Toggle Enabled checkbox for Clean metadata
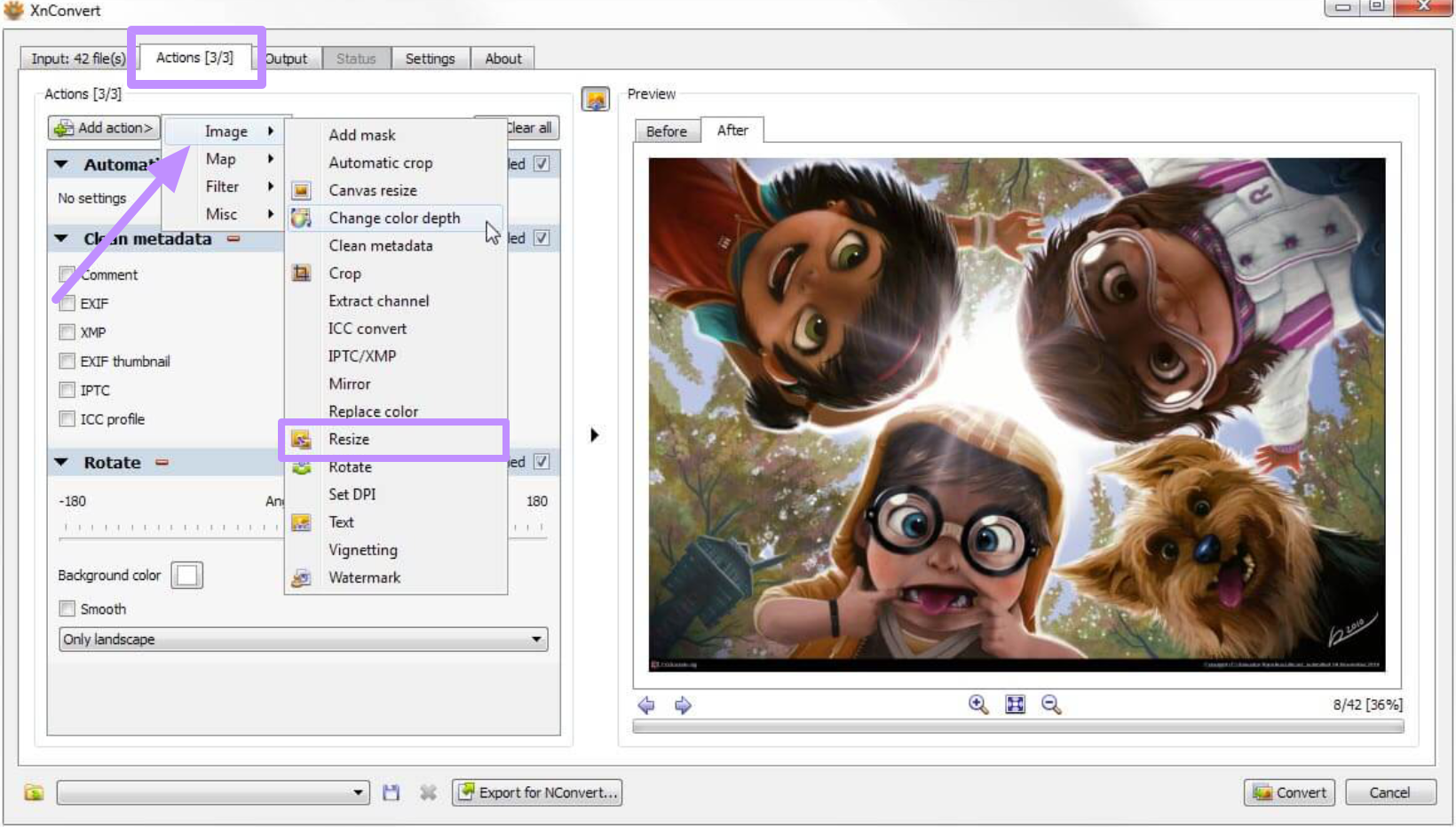Screen dimensions: 1456x827 542,238
